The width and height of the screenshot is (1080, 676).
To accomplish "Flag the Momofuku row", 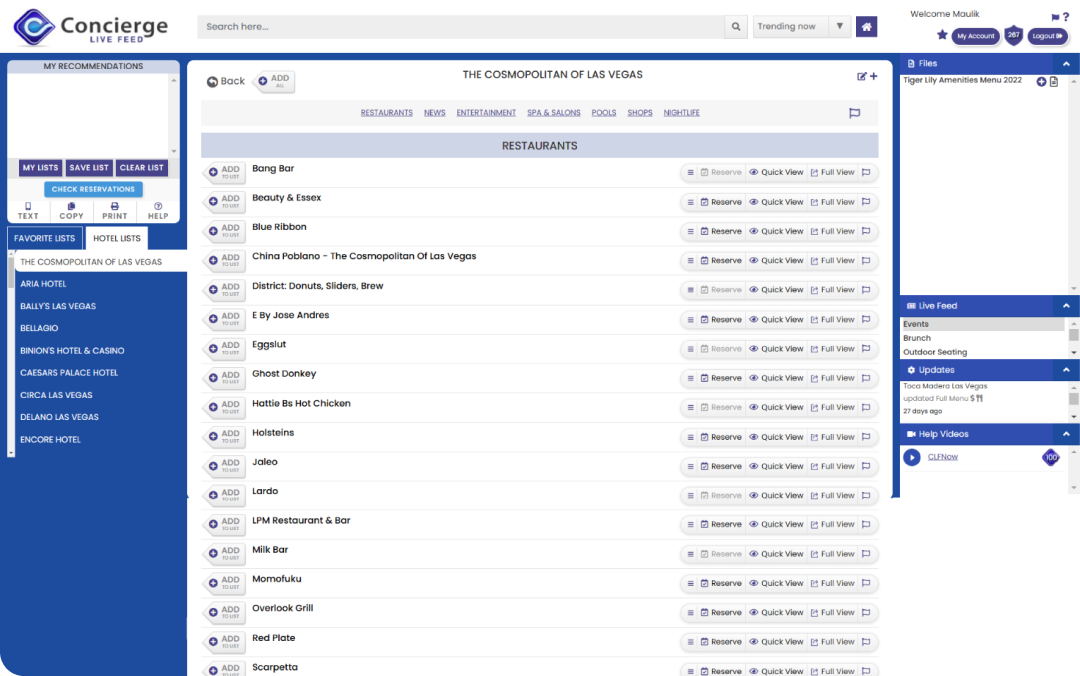I will [866, 583].
